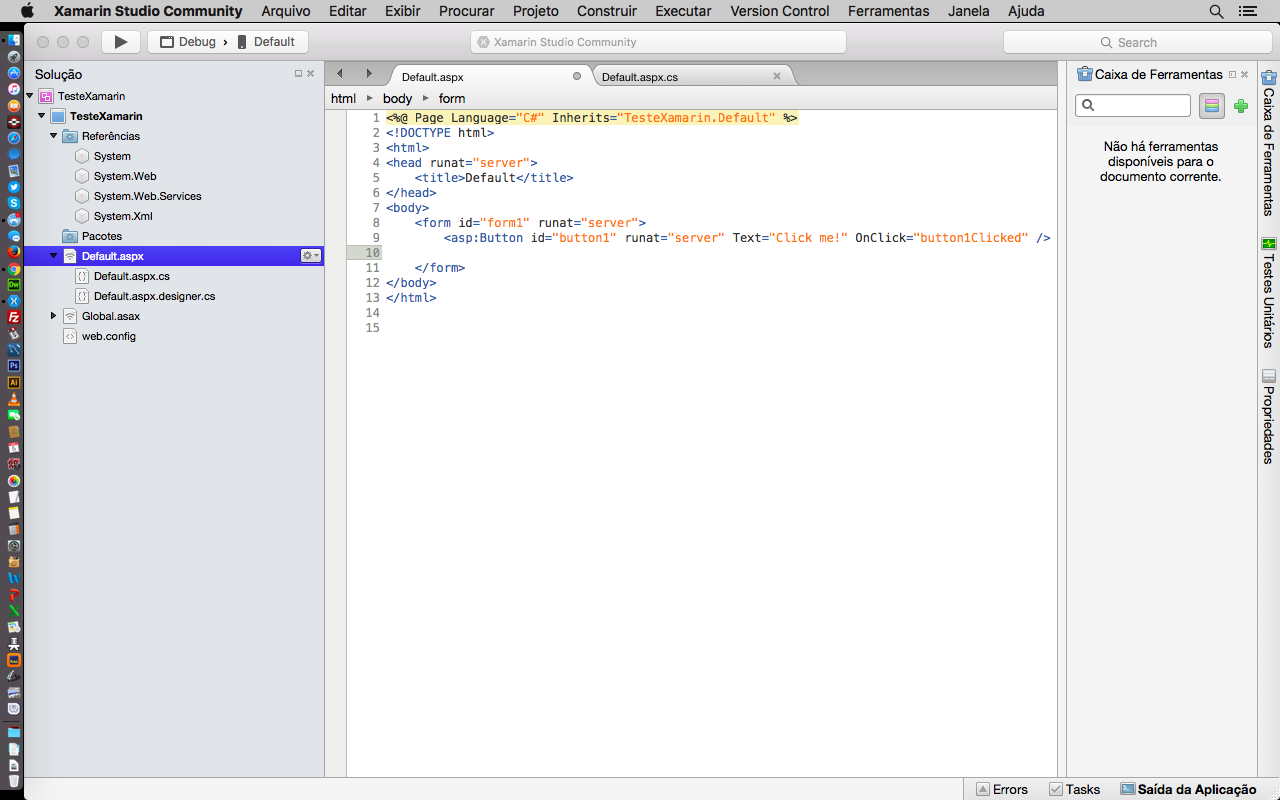
Task: Open Finder from the dock
Action: coord(14,40)
